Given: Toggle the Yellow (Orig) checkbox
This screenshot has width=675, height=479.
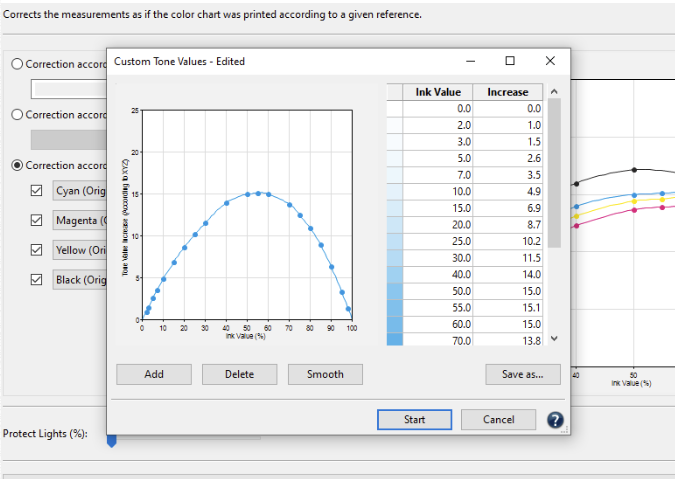Looking at the screenshot, I should point(37,250).
